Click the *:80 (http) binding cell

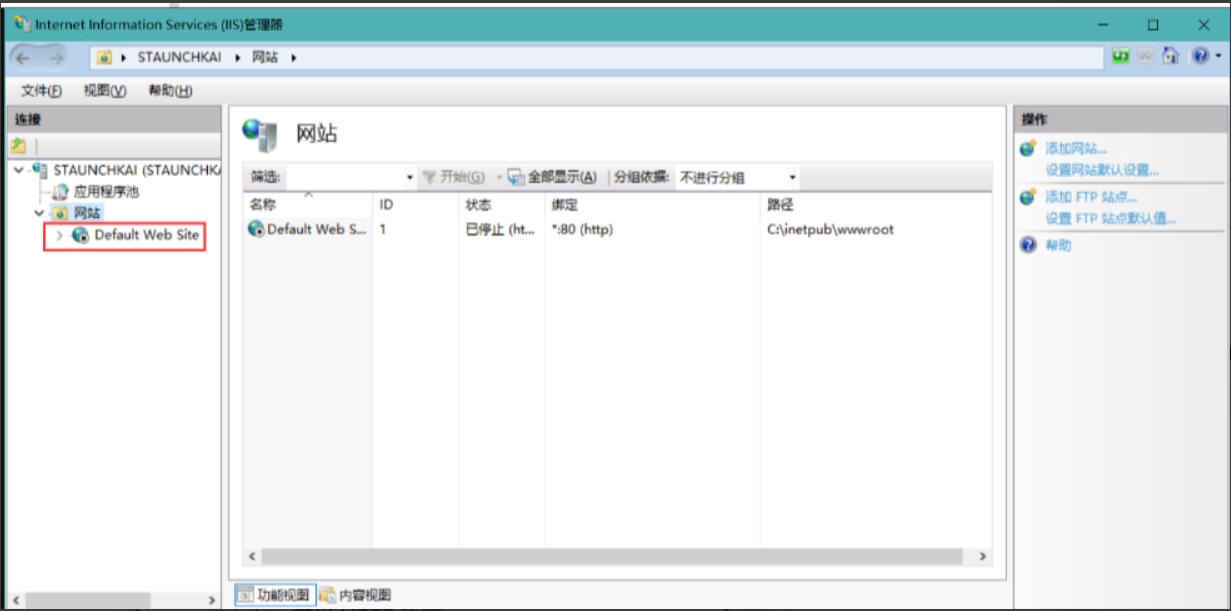(582, 230)
